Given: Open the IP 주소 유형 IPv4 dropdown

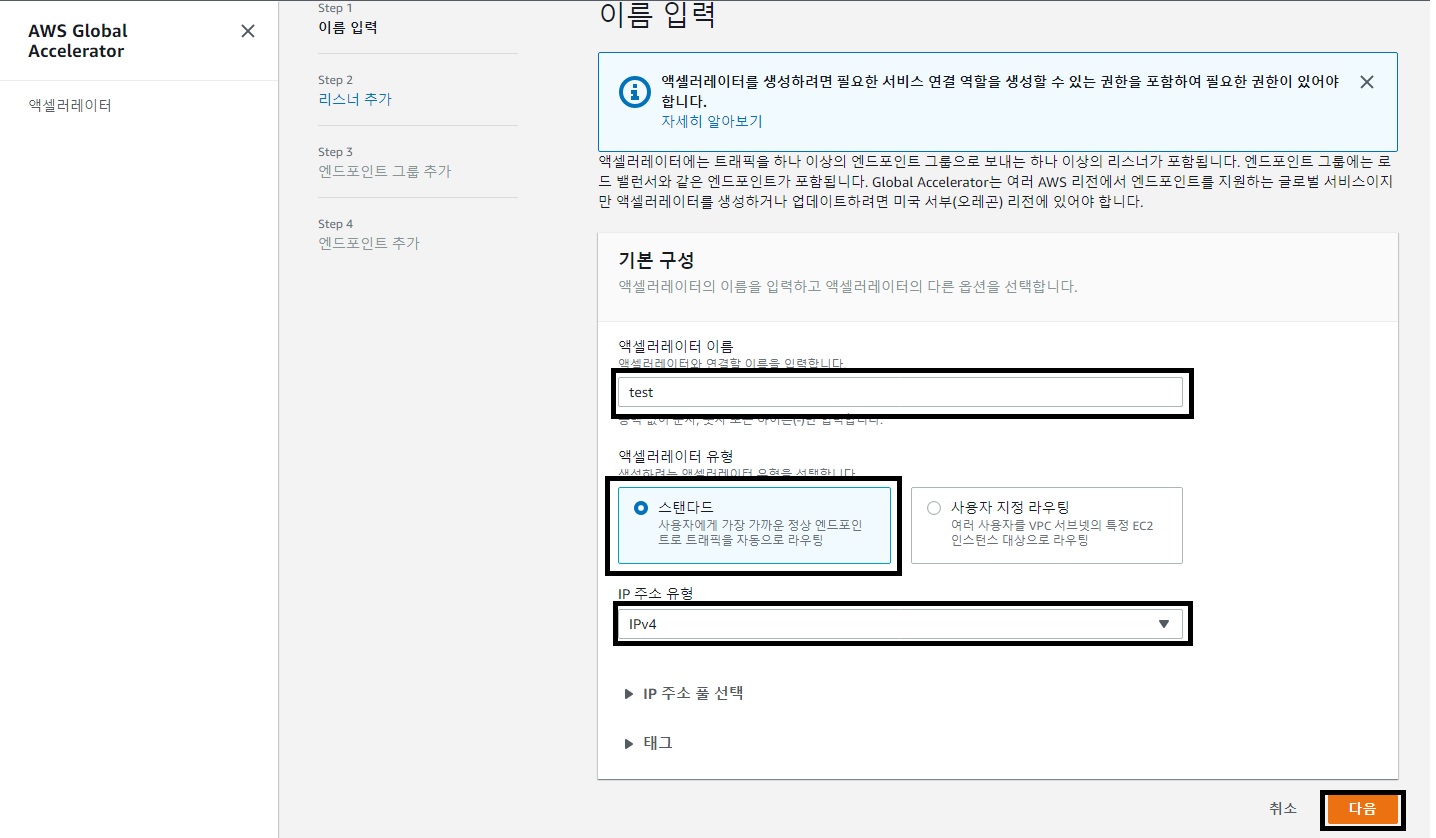Looking at the screenshot, I should 900,624.
